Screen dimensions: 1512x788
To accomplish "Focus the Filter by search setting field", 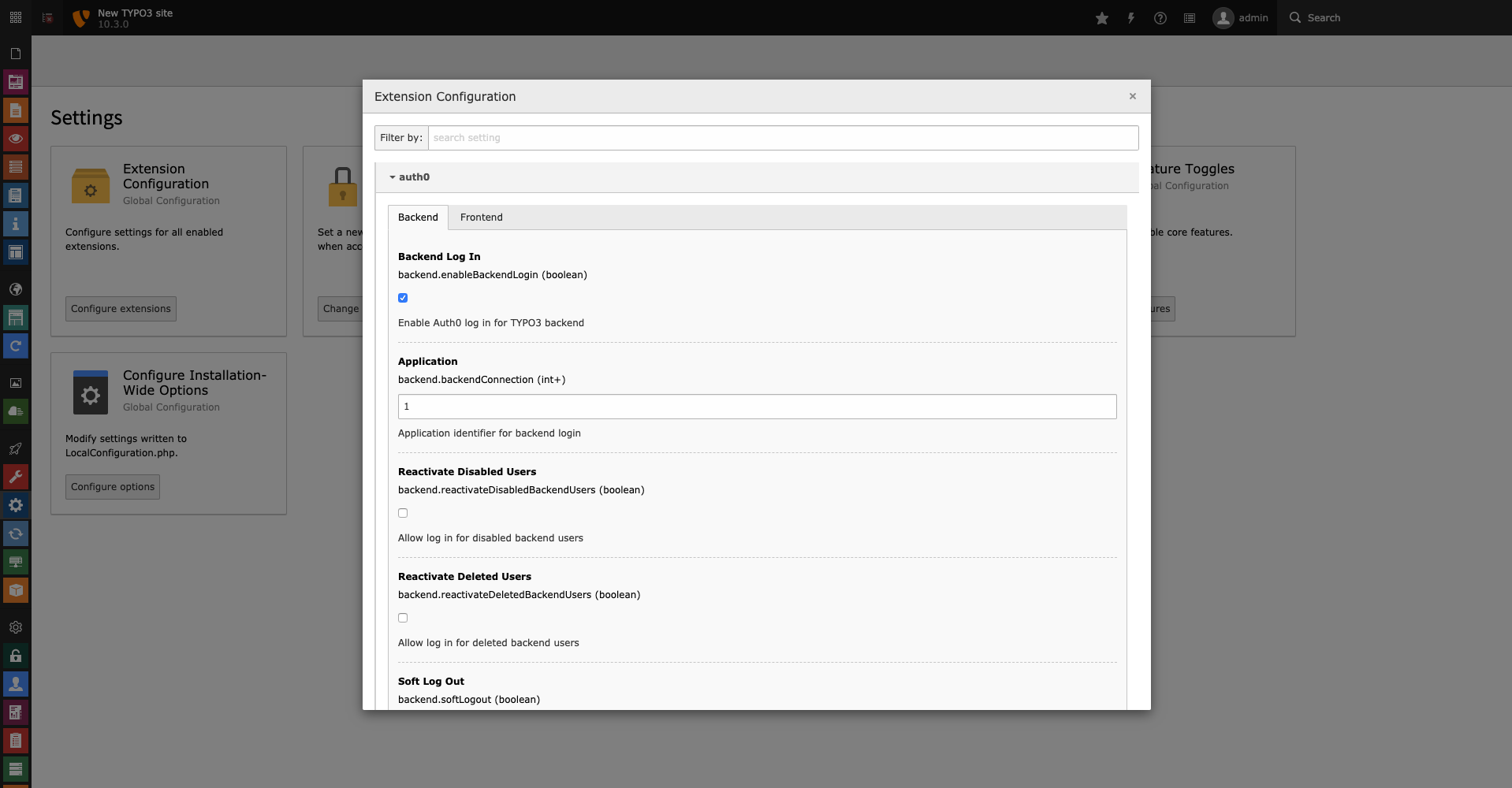I will [x=783, y=138].
